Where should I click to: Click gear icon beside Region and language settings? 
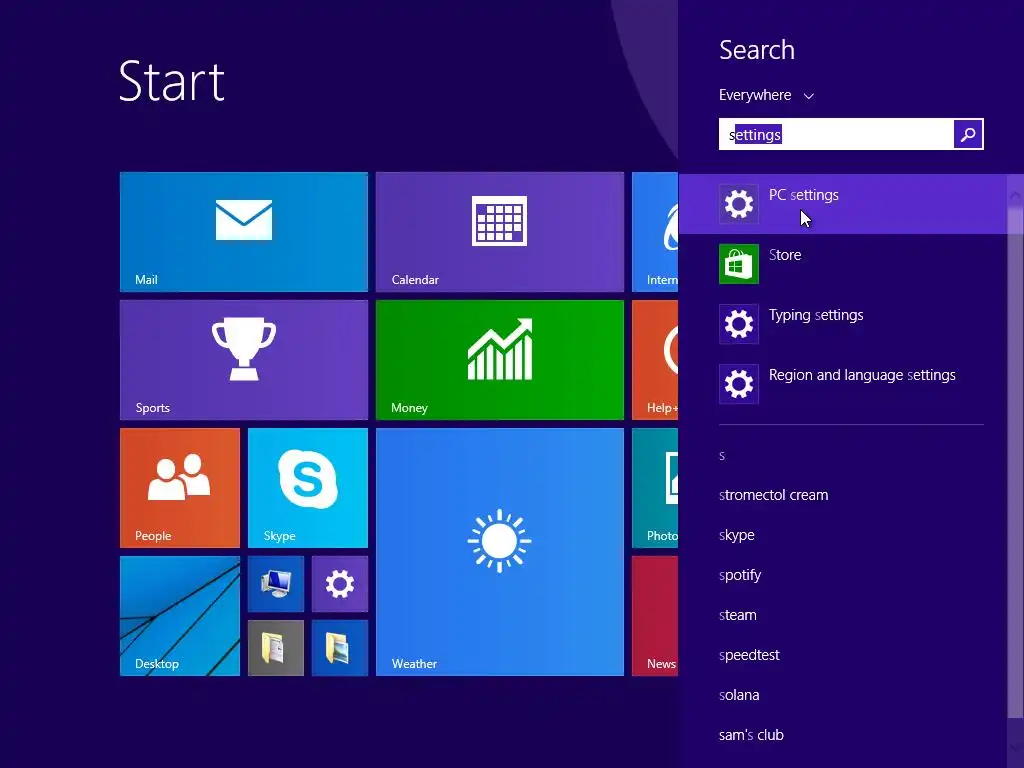pyautogui.click(x=739, y=384)
